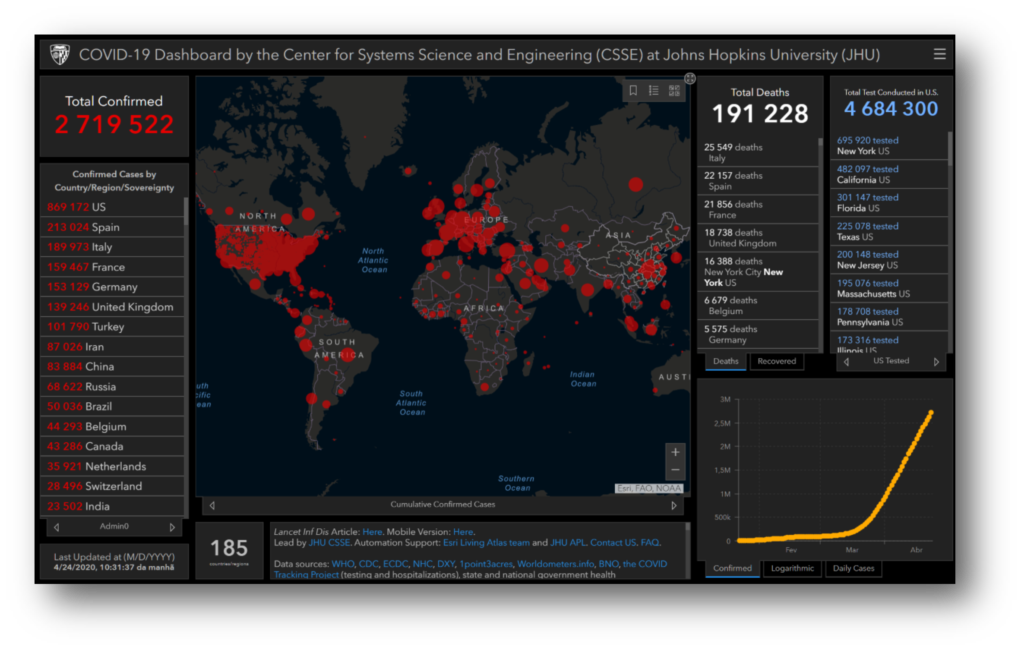
Task: Select '83 884 China' row
Action: [x=112, y=367]
